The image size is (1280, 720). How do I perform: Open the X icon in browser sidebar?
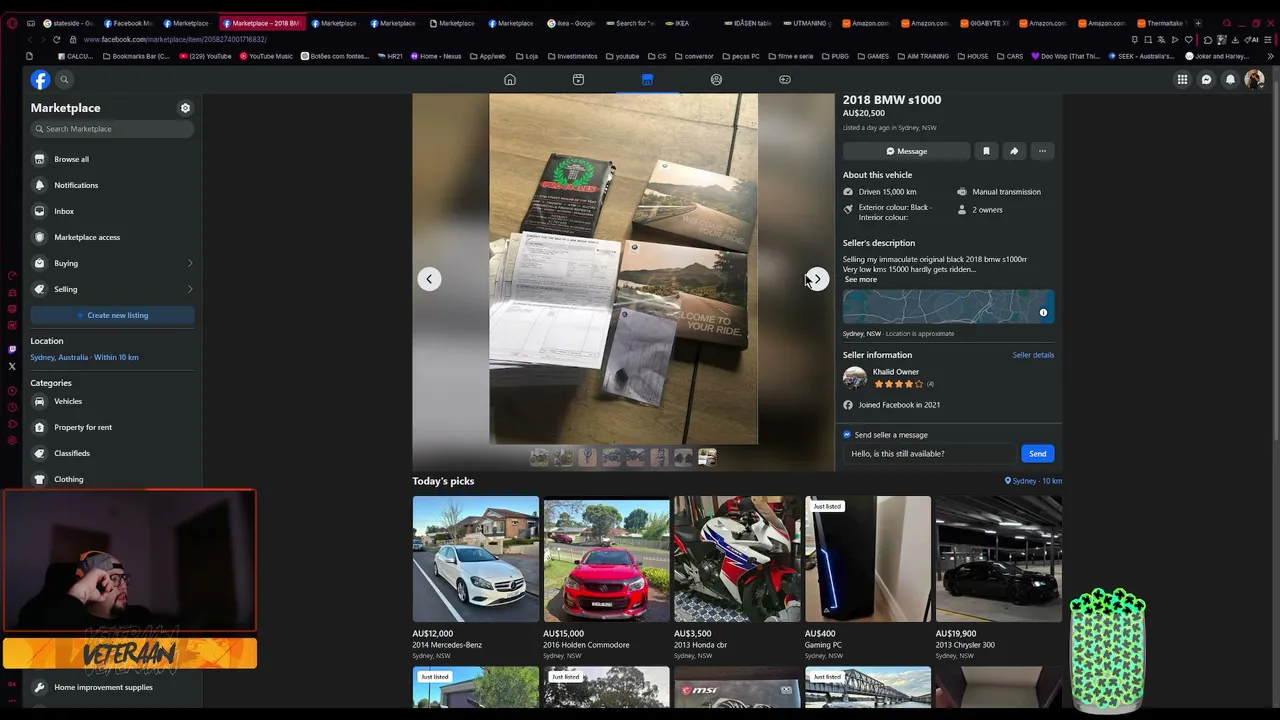point(12,366)
